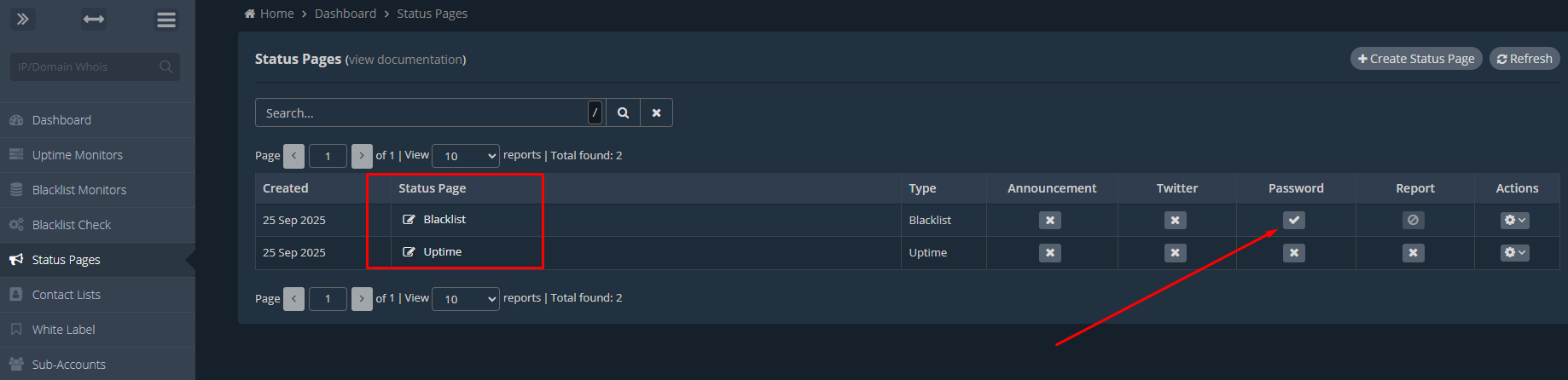Click the search magnifier button
This screenshot has height=380, width=1568.
tap(624, 112)
